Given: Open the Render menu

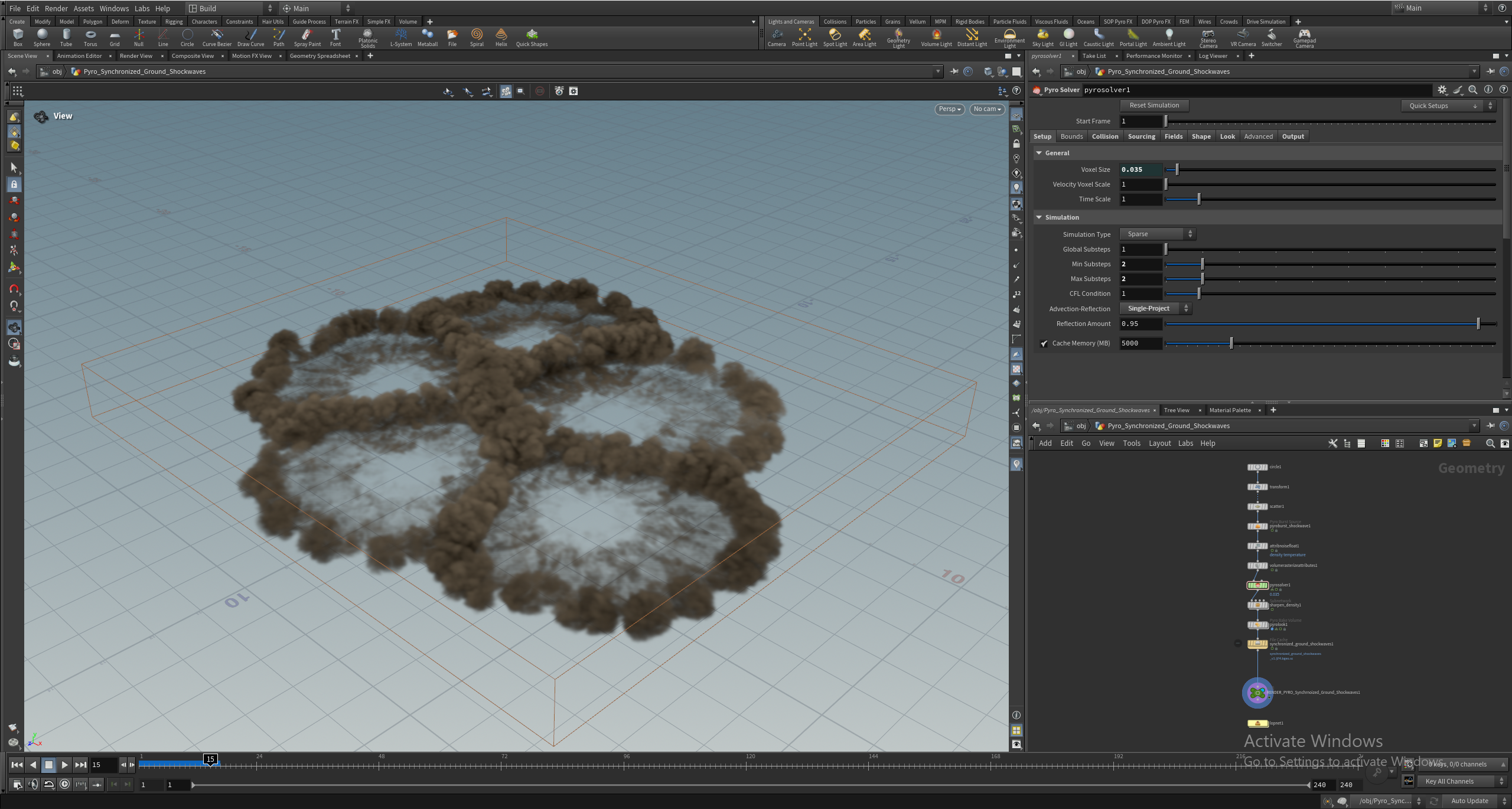Looking at the screenshot, I should point(56,8).
